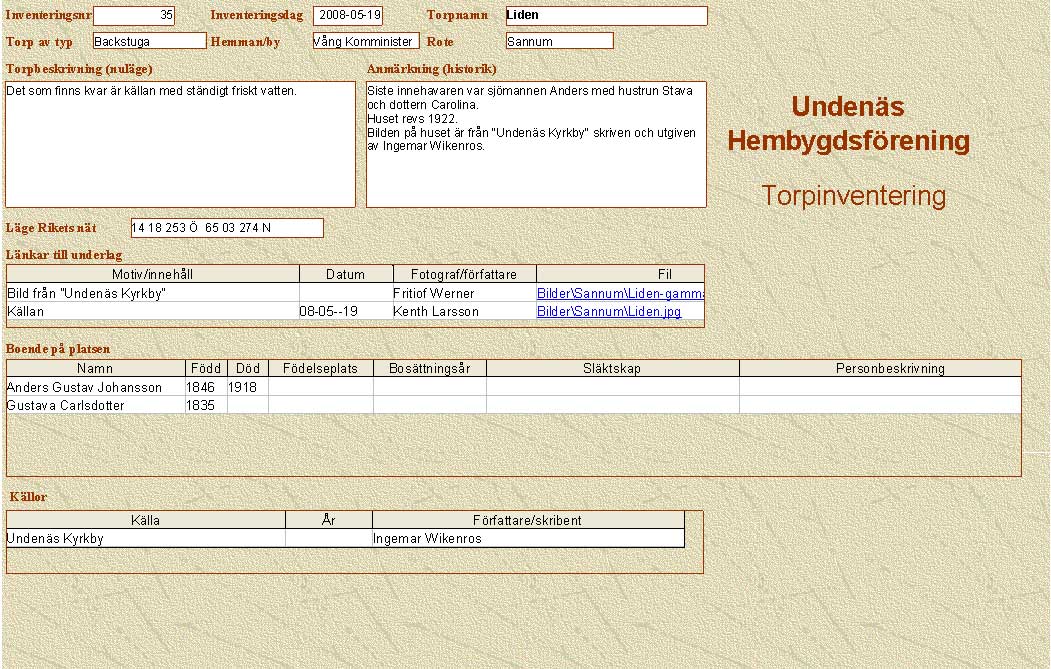This screenshot has width=1051, height=669.
Task: Select the Läge Rikets nät coordinates field
Action: click(x=227, y=228)
